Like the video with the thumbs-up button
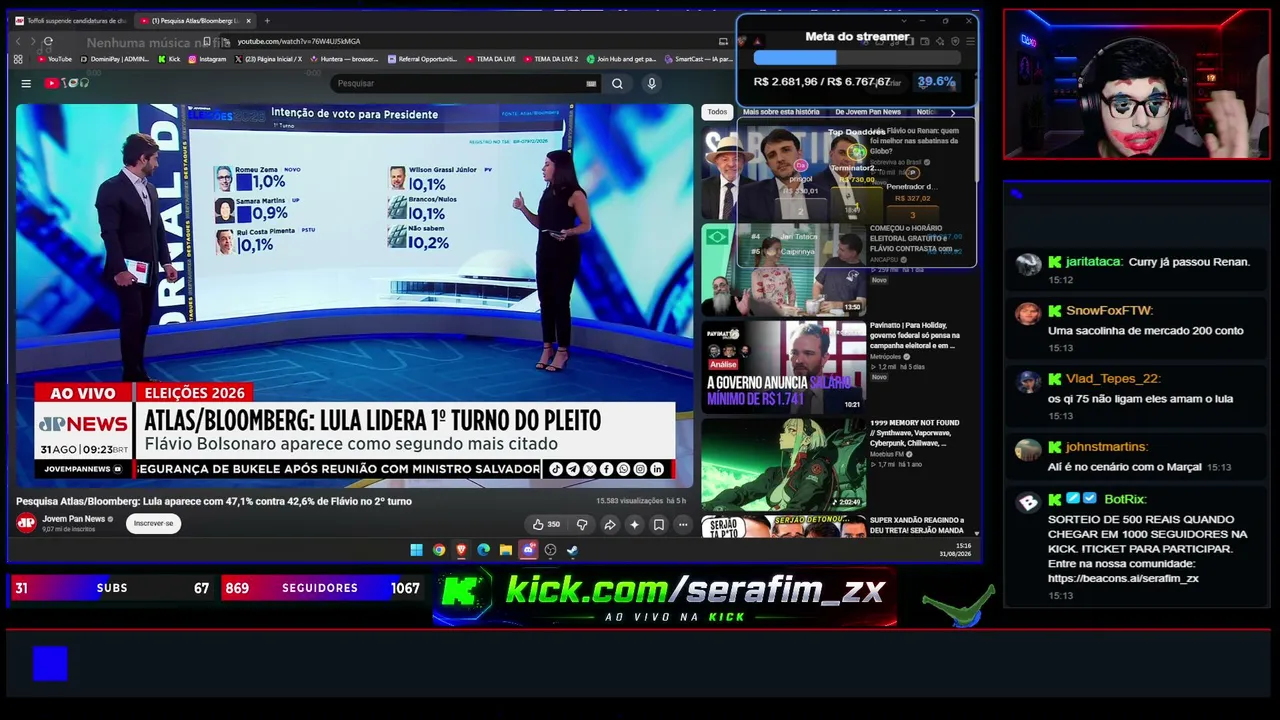The image size is (1280, 720). 546,524
